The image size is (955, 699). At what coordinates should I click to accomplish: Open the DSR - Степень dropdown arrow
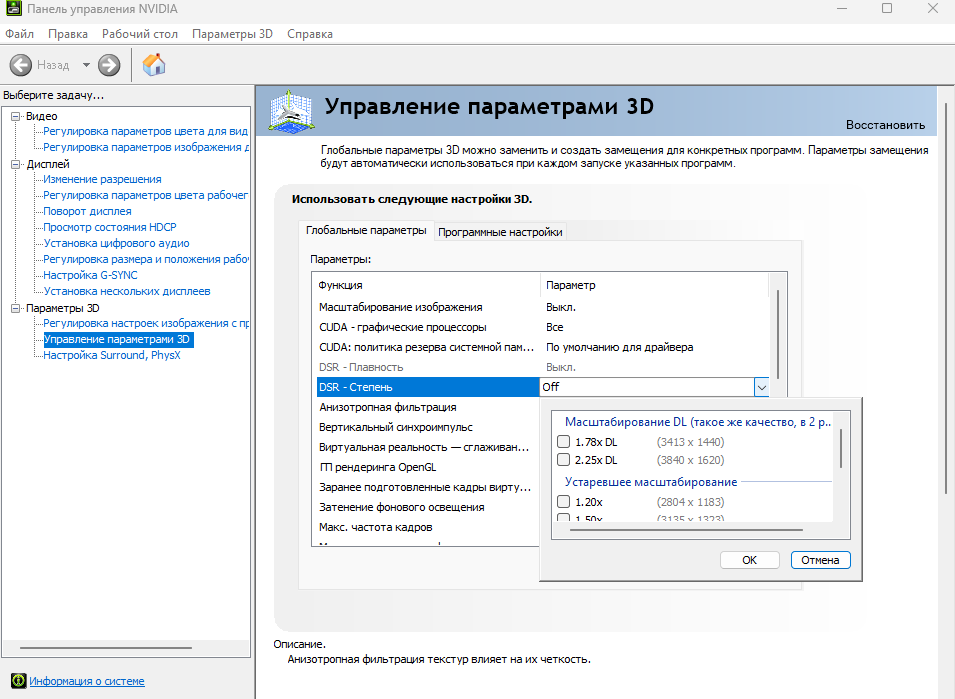(x=762, y=387)
